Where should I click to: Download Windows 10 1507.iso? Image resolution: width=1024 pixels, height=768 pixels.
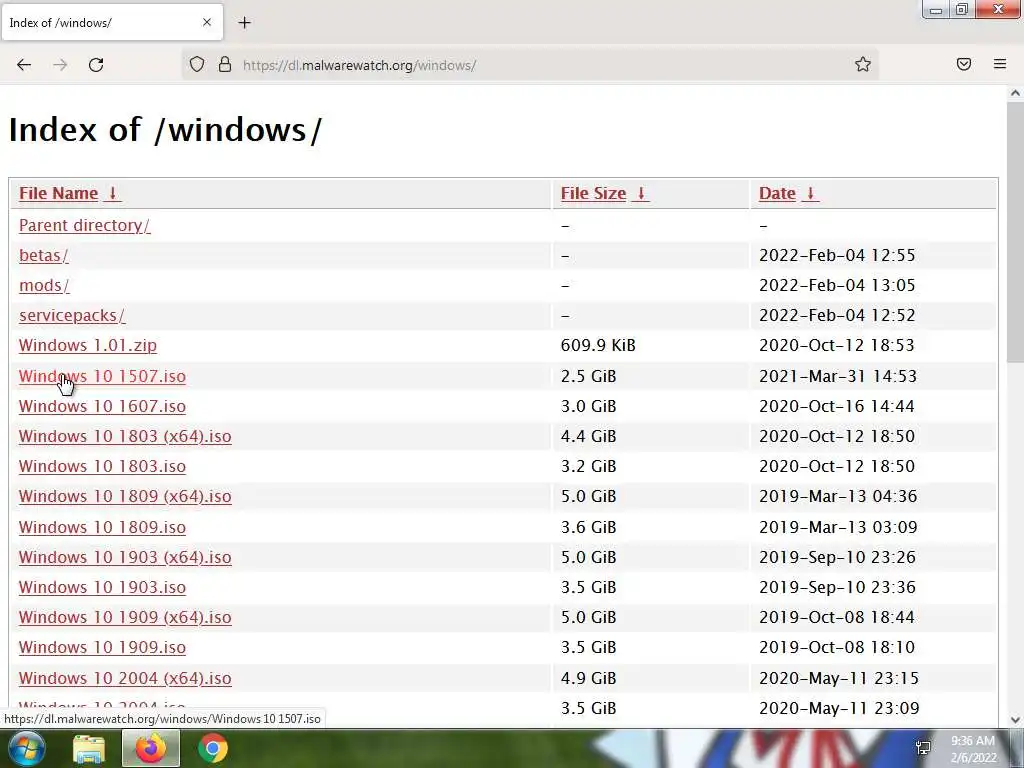click(x=102, y=376)
